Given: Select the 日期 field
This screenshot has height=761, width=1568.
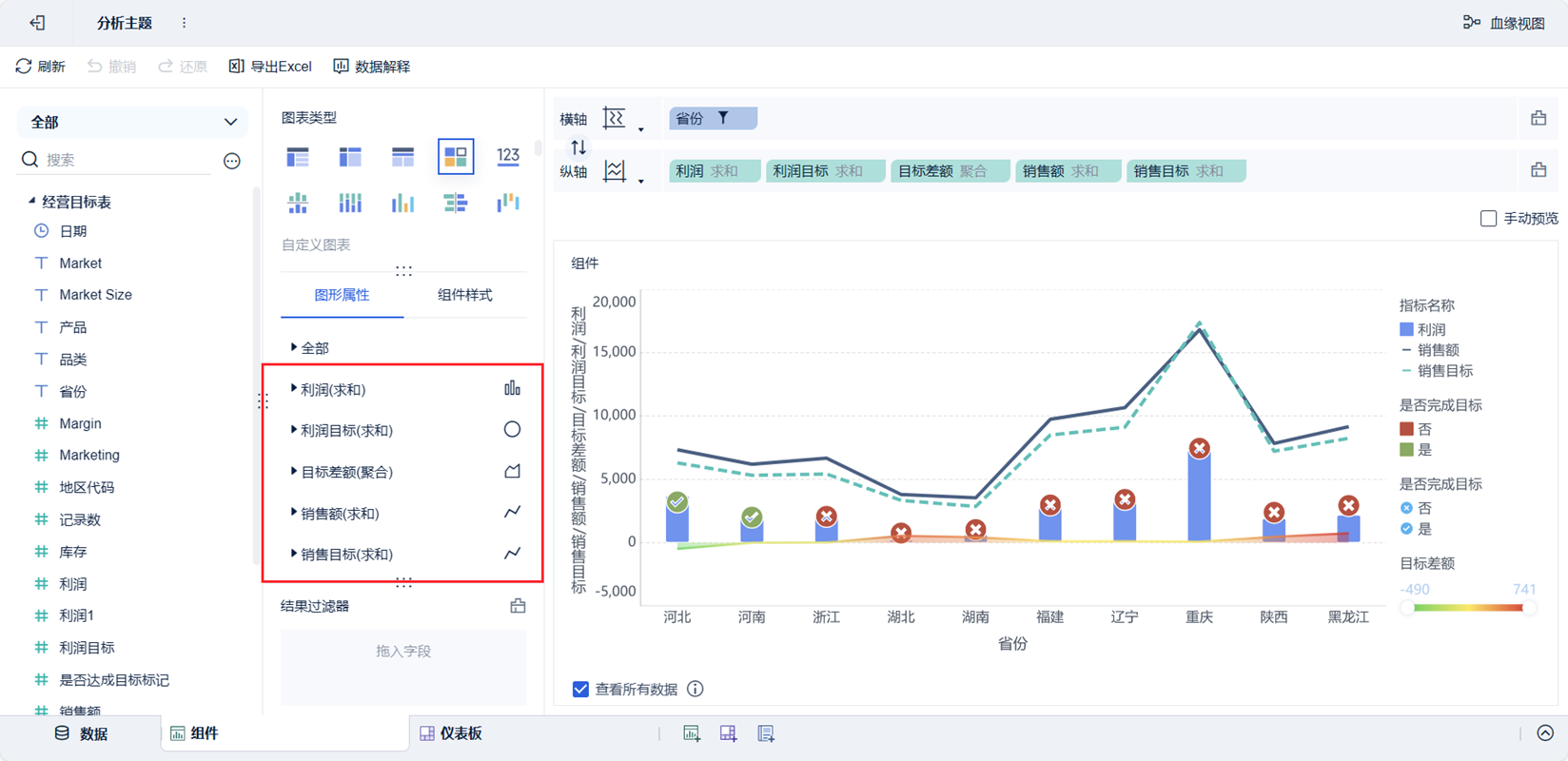Looking at the screenshot, I should coord(72,231).
